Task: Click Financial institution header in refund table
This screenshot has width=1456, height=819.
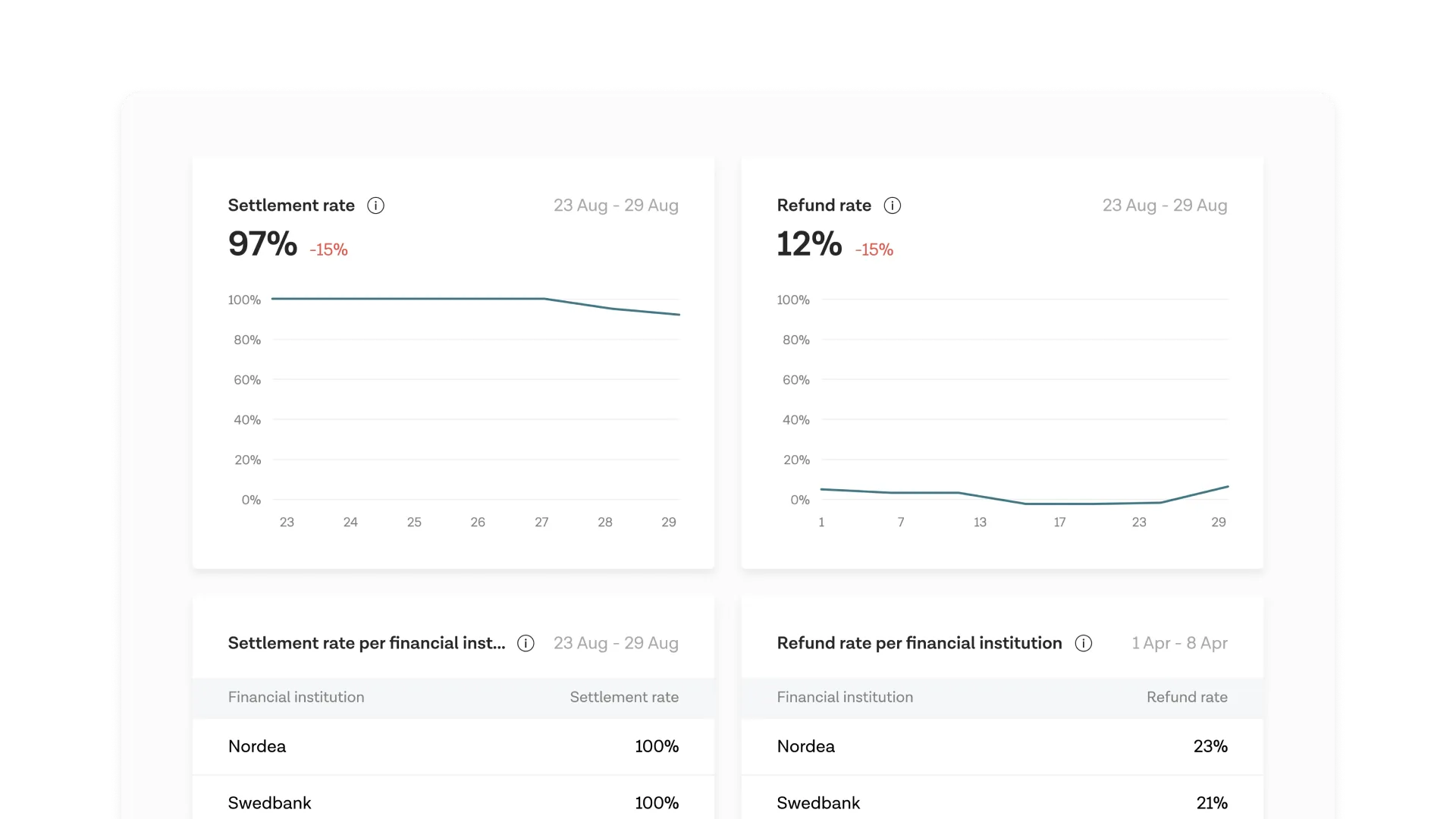Action: [845, 697]
